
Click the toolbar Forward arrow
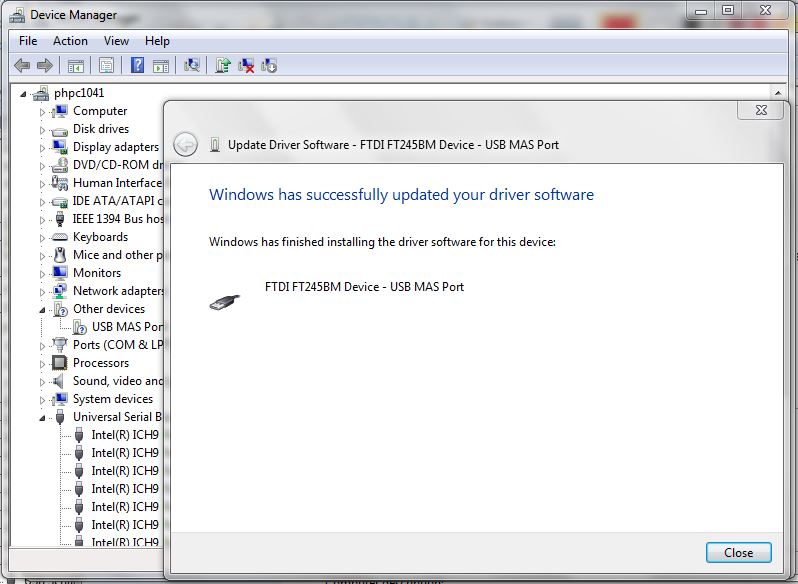[45, 66]
